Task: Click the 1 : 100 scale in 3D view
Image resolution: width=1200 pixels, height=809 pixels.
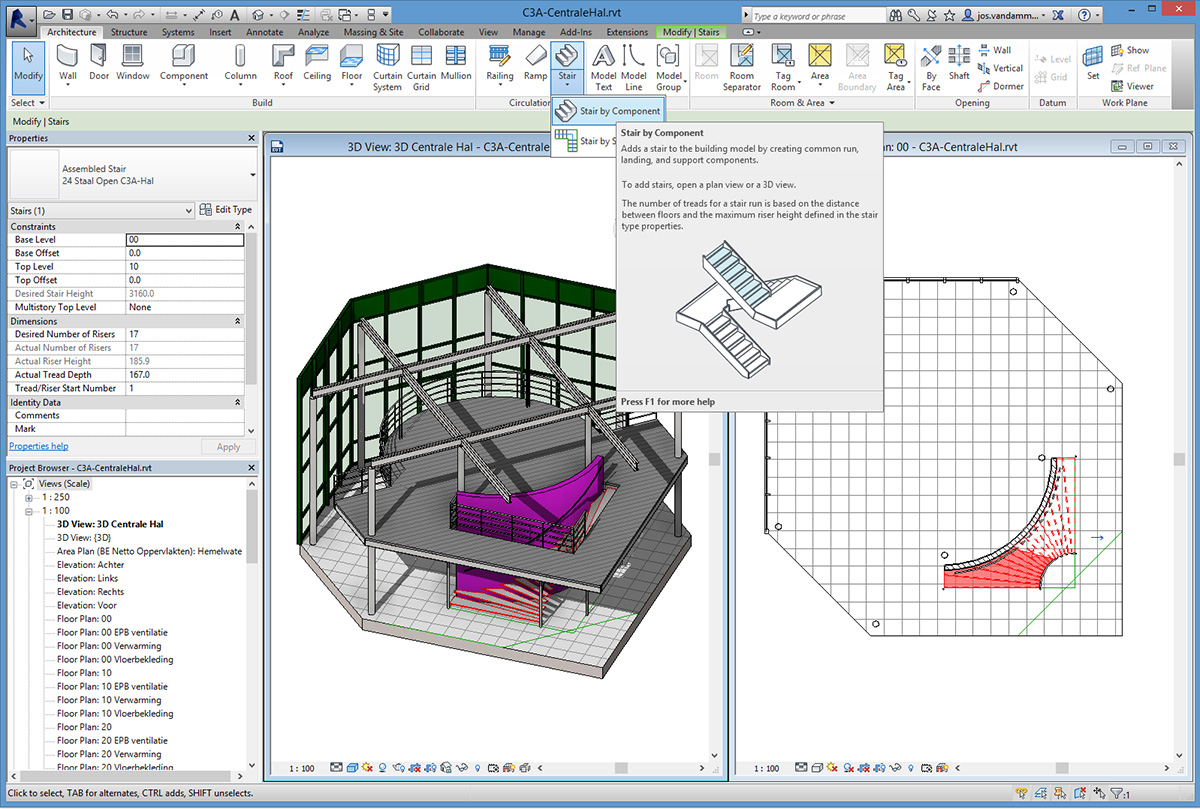Action: pos(301,769)
